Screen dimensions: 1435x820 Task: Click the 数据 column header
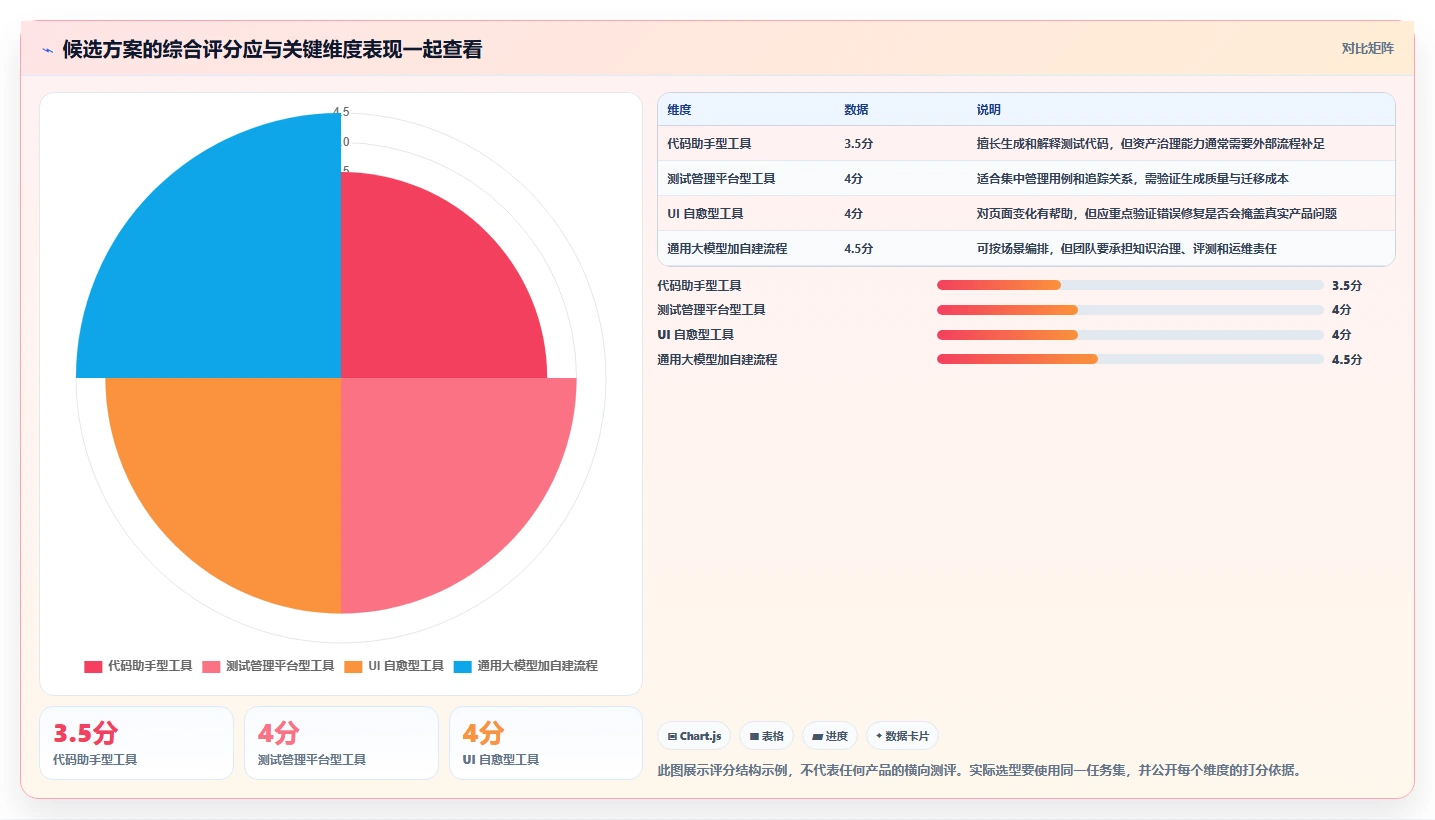tap(856, 110)
